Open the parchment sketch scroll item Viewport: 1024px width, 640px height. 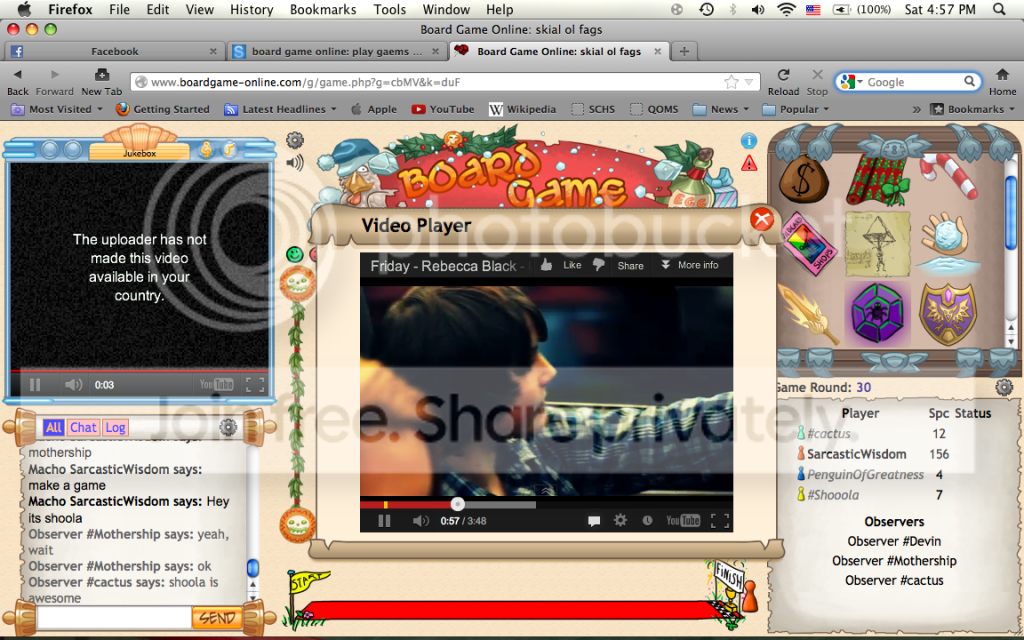(x=877, y=244)
